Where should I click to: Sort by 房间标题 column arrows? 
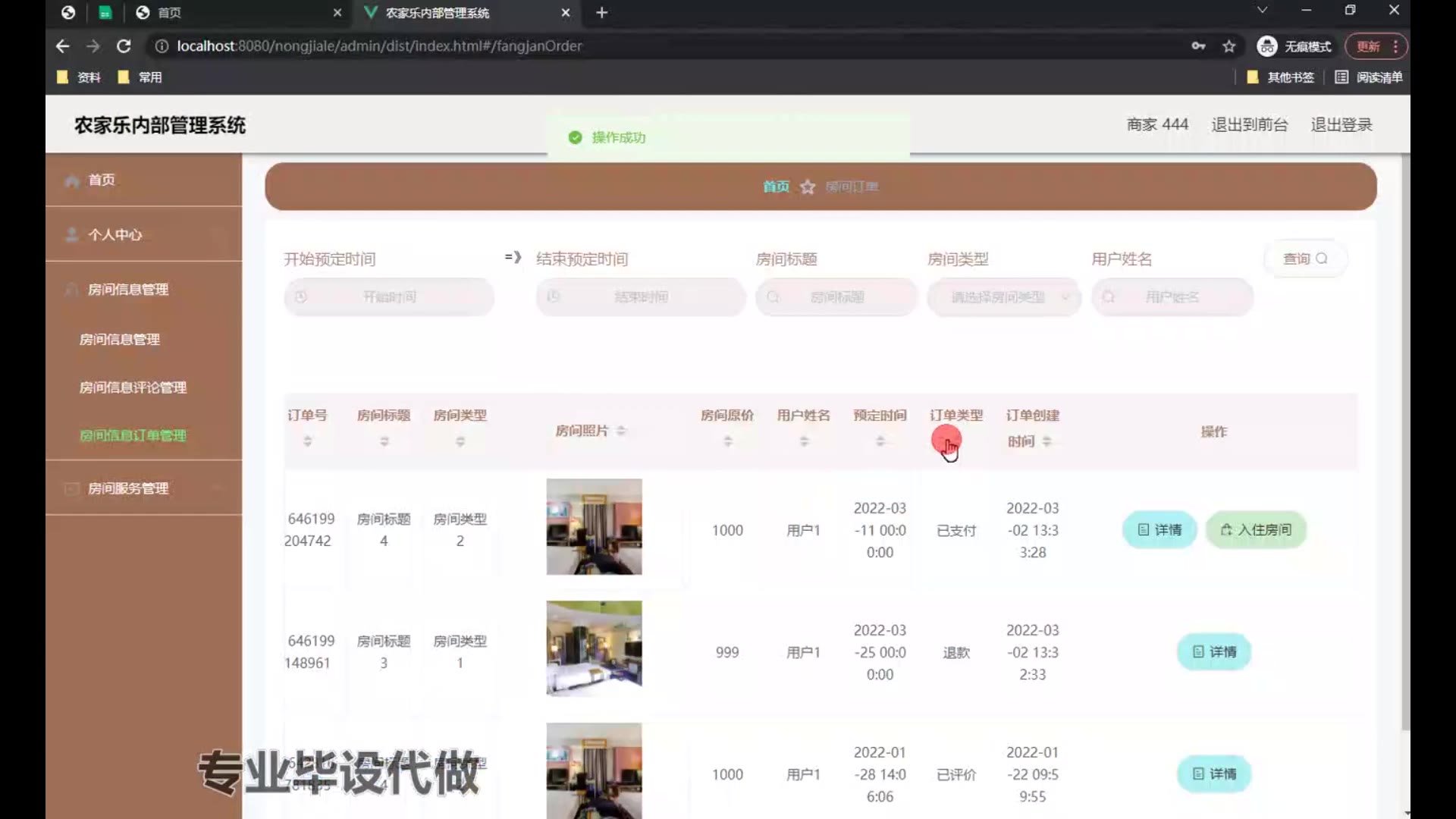point(384,441)
